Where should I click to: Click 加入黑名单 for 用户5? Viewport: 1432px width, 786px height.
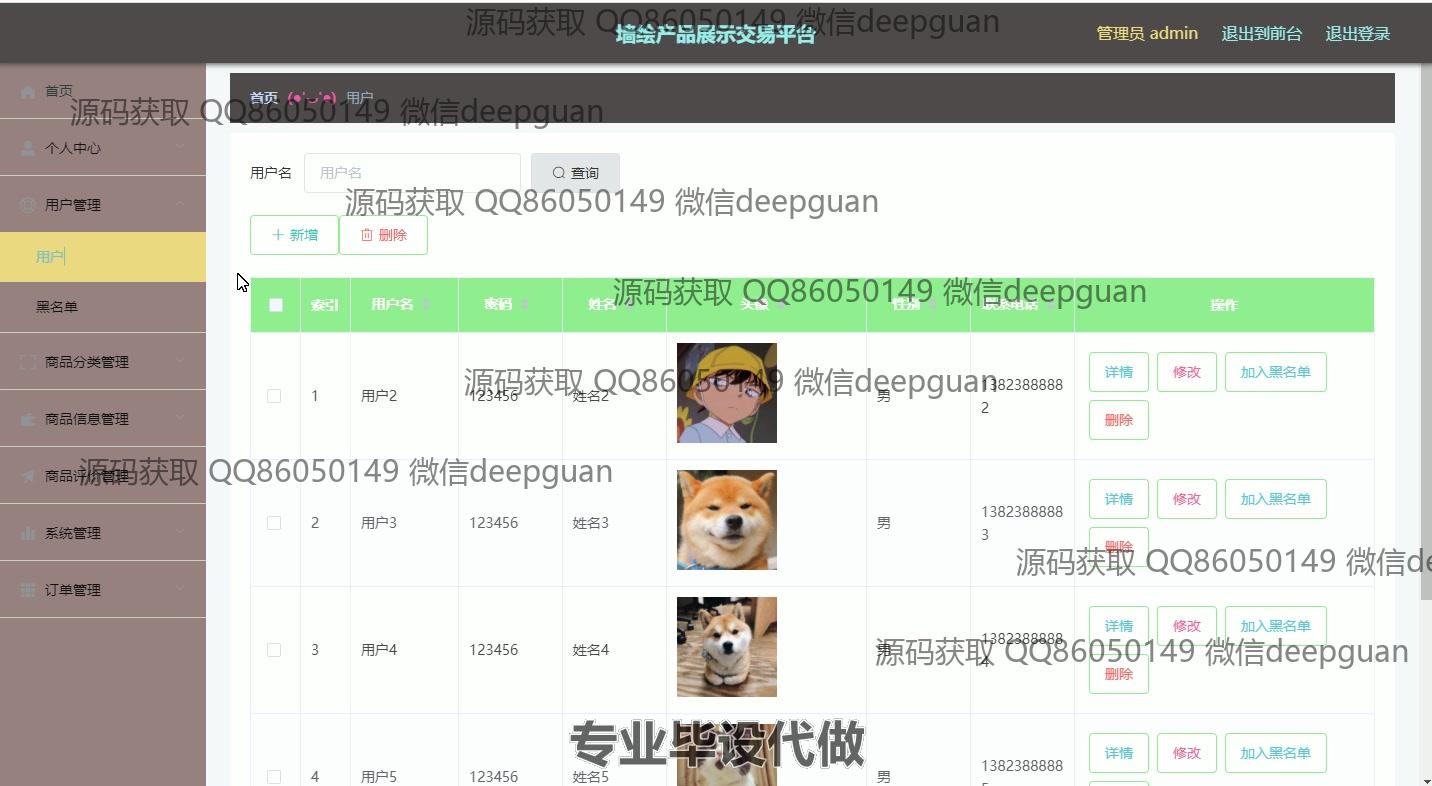tap(1276, 753)
